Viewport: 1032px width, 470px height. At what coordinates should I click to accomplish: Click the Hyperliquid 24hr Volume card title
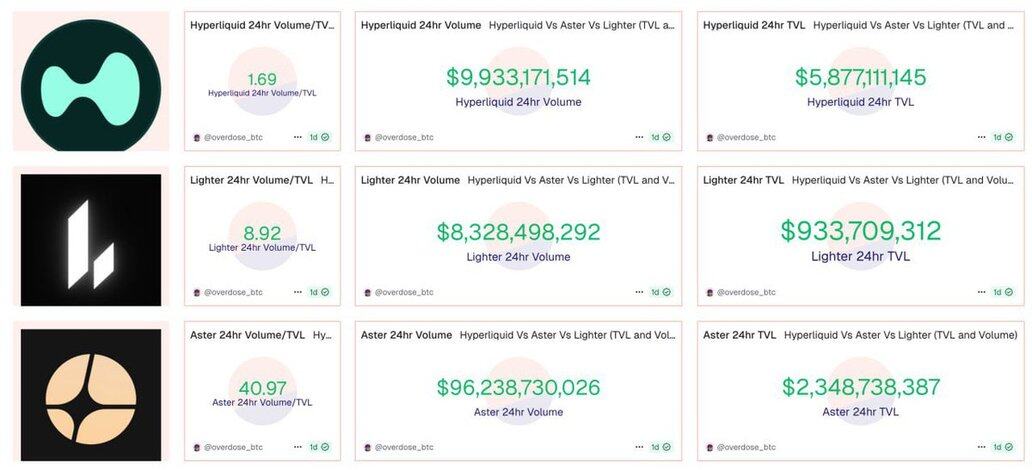pos(420,25)
